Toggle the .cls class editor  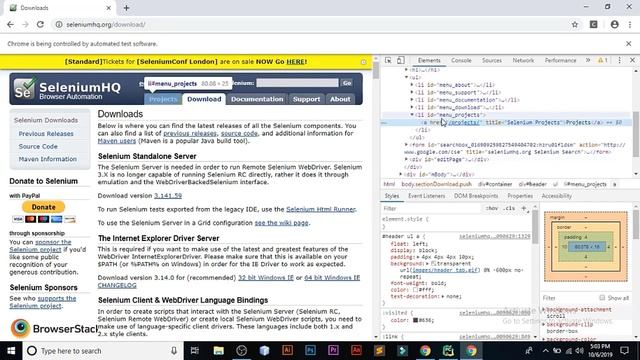coord(509,208)
